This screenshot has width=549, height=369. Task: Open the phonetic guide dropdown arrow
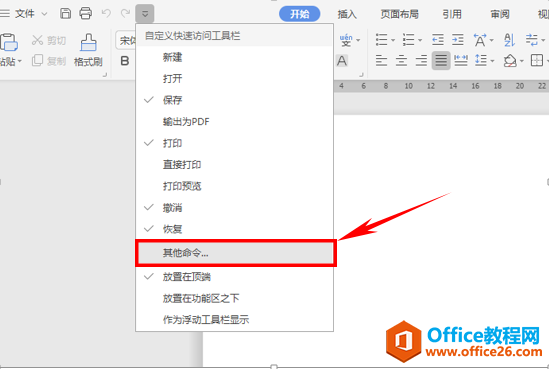click(x=358, y=40)
